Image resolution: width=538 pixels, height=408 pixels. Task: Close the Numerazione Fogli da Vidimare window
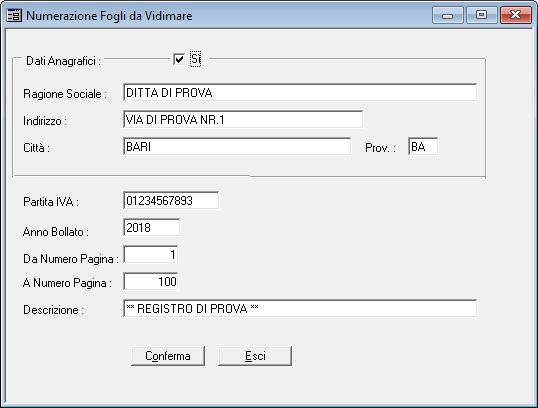[x=516, y=15]
